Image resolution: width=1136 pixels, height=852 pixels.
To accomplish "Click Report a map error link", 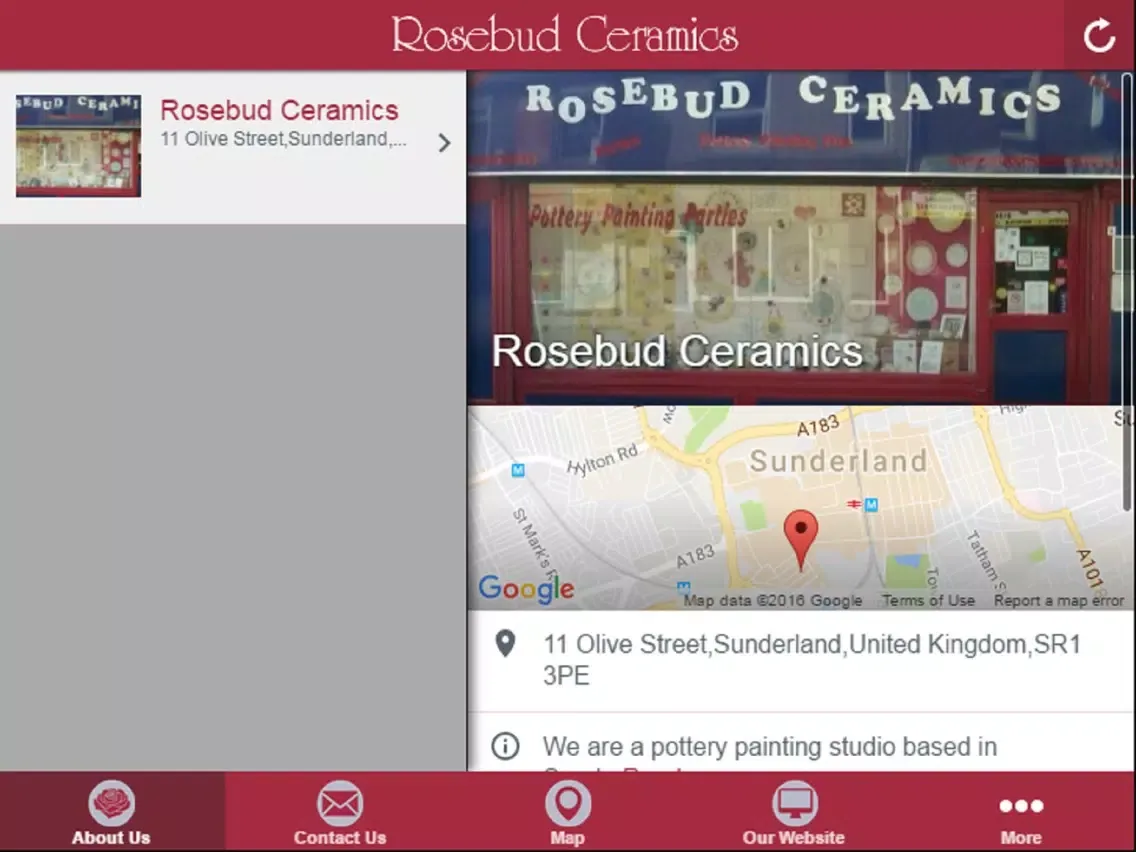I will [x=1058, y=601].
